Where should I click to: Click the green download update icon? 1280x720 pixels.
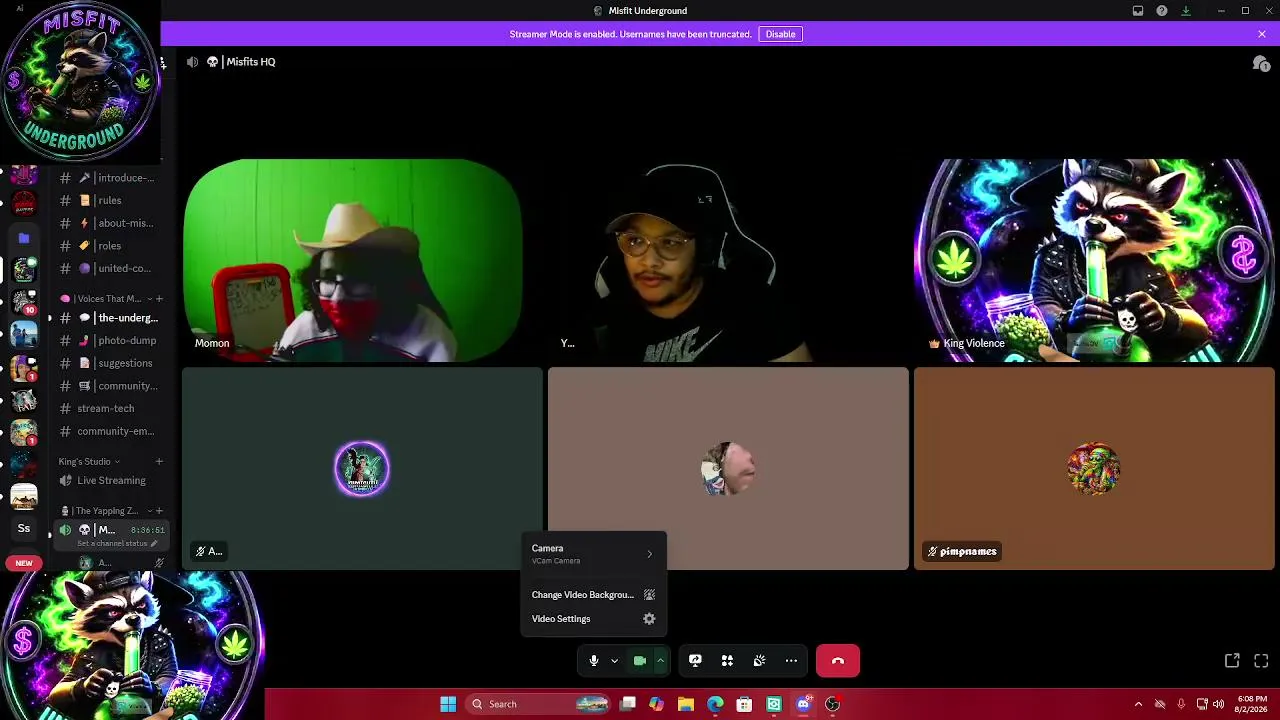click(x=1186, y=11)
